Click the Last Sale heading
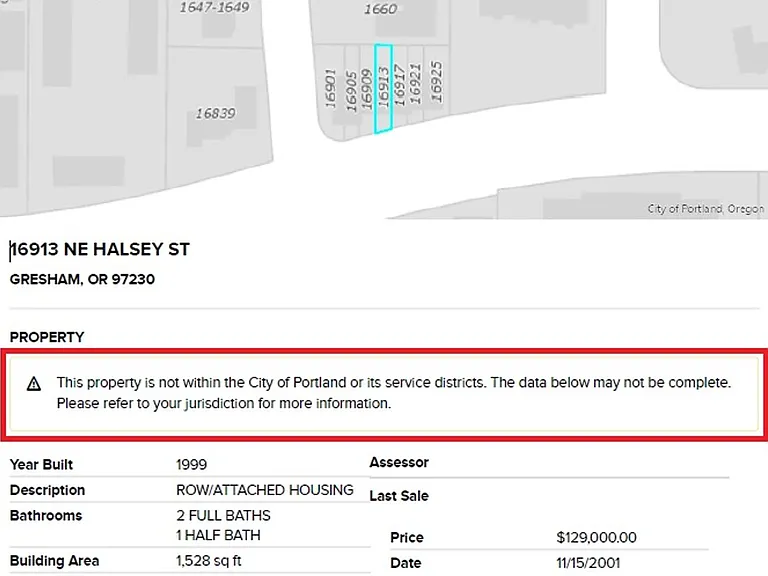This screenshot has height=576, width=768. click(399, 496)
